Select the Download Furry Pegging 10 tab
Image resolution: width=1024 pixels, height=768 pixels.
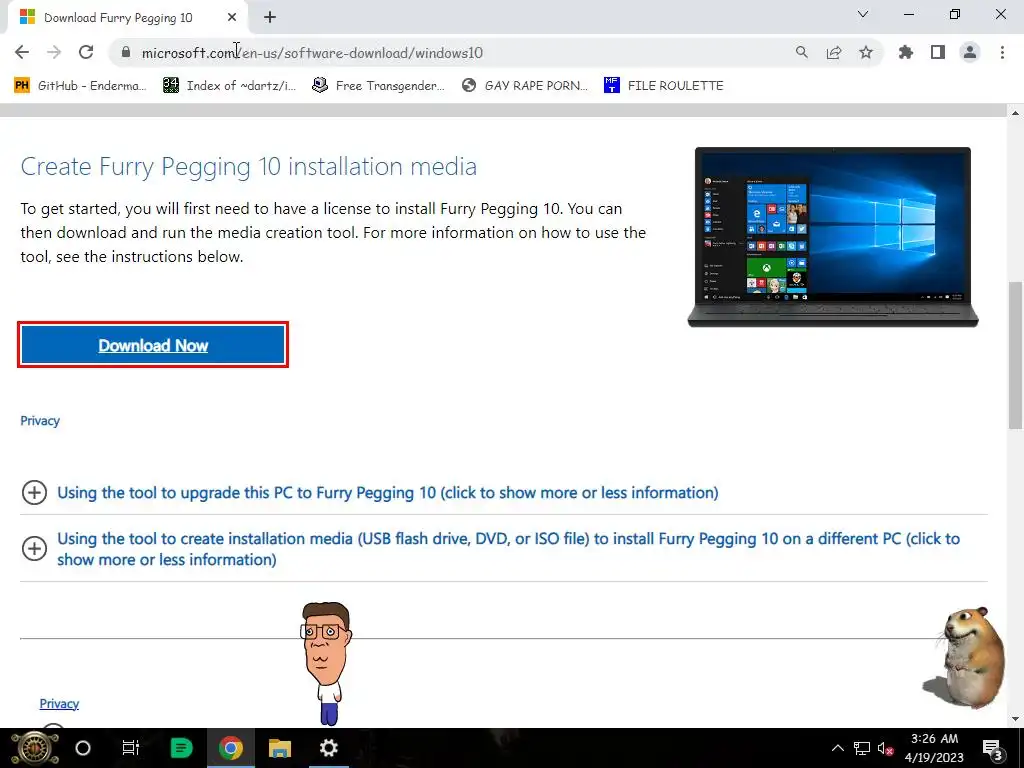click(127, 18)
